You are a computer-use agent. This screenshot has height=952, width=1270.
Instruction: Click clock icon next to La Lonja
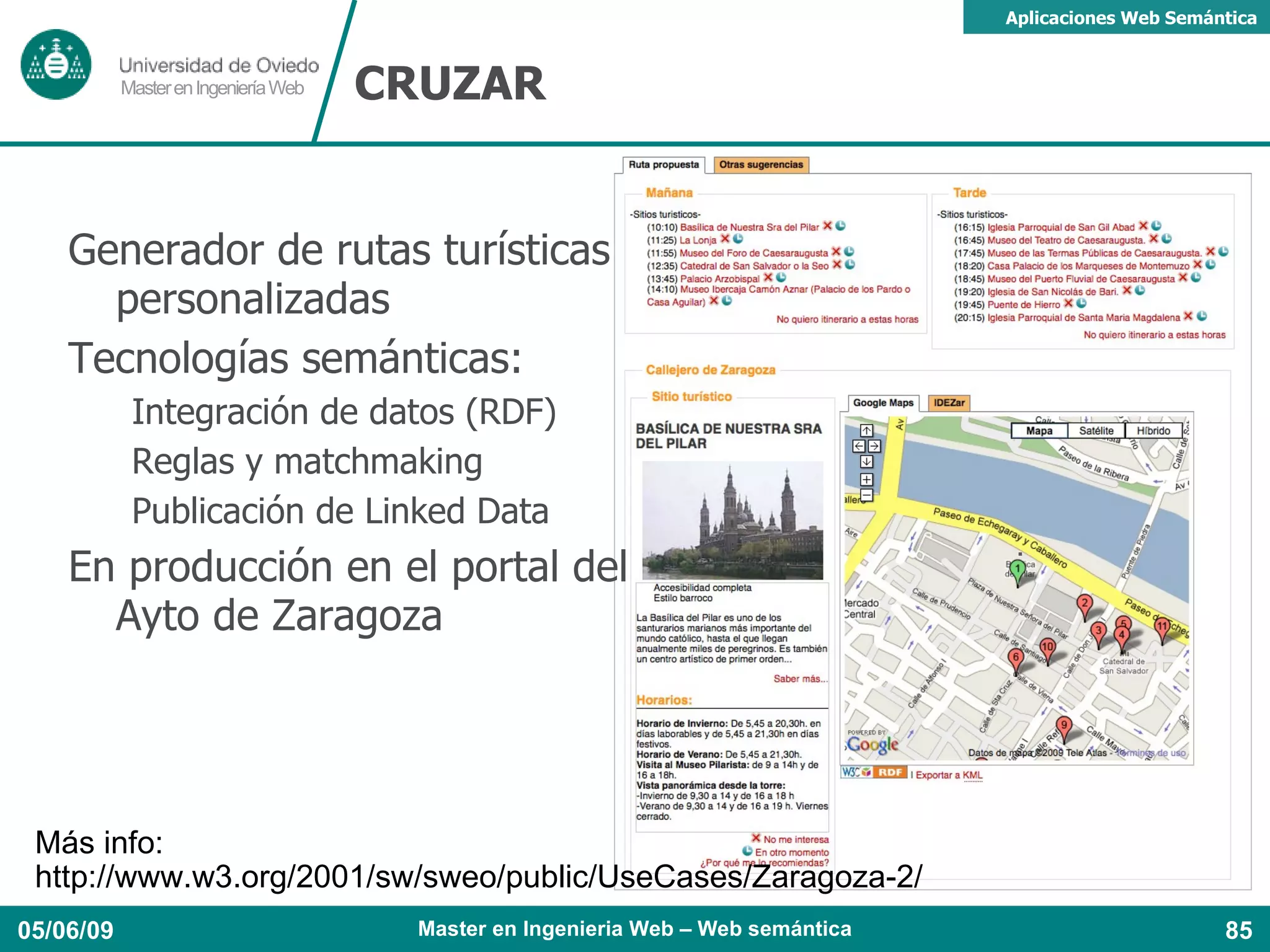[738, 239]
